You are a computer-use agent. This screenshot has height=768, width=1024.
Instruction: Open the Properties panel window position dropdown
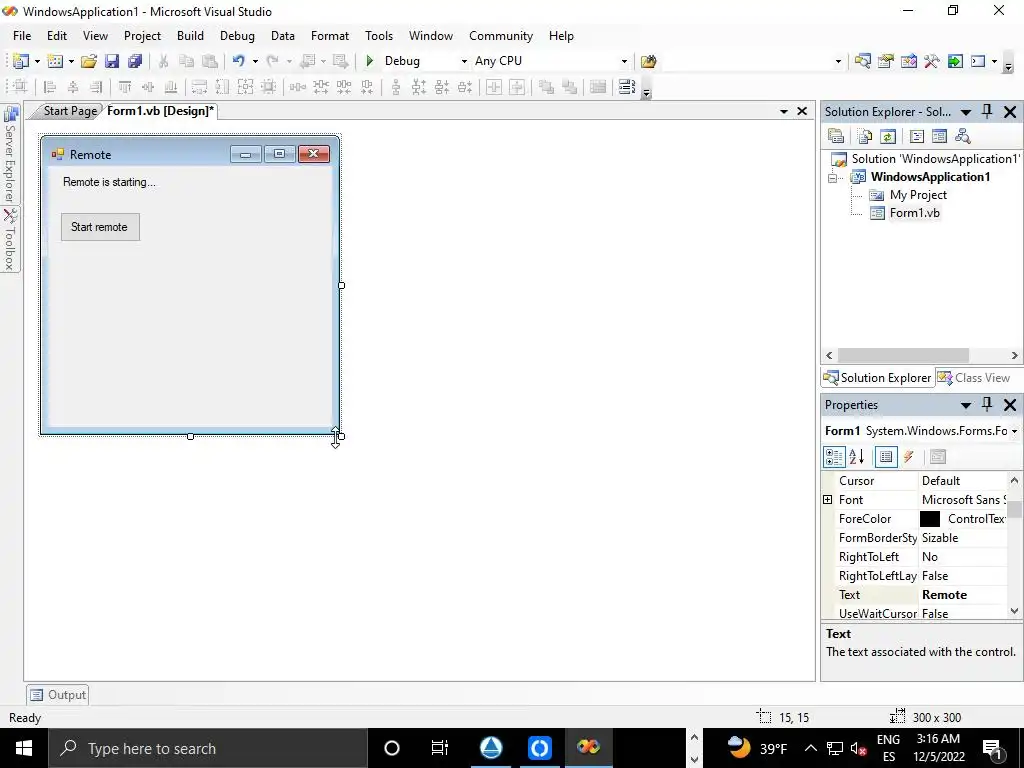[x=966, y=406]
